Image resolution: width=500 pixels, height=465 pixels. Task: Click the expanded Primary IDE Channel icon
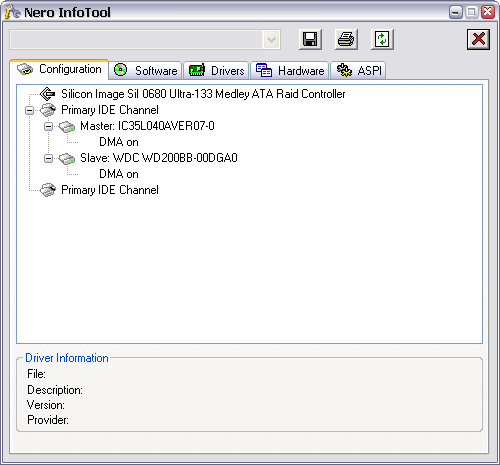click(48, 110)
